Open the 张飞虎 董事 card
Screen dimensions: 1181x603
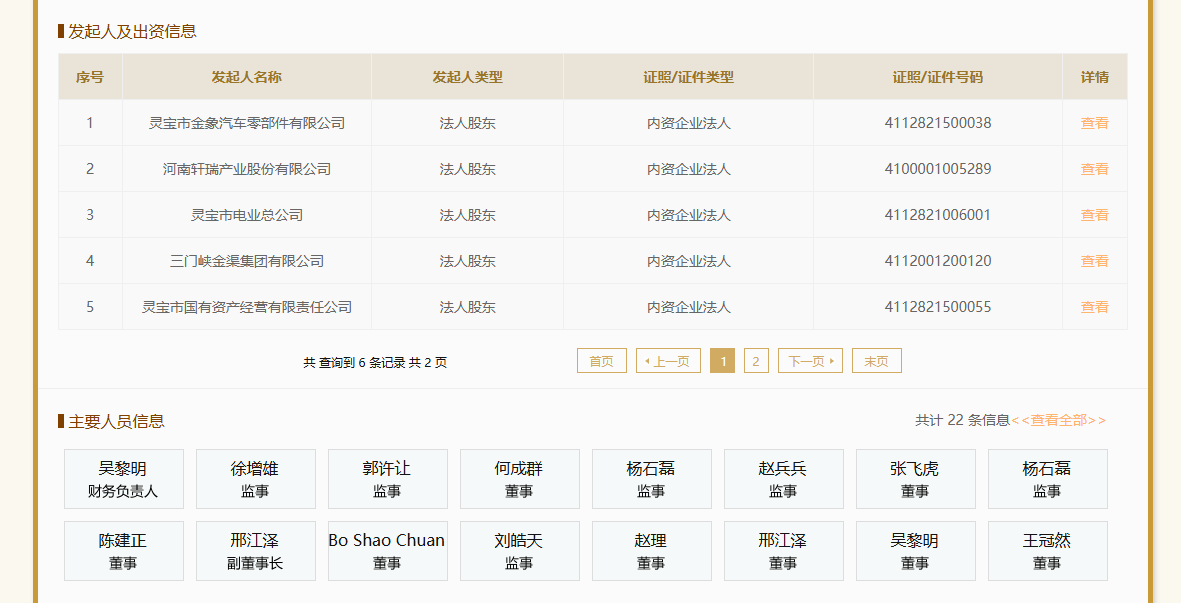point(915,479)
